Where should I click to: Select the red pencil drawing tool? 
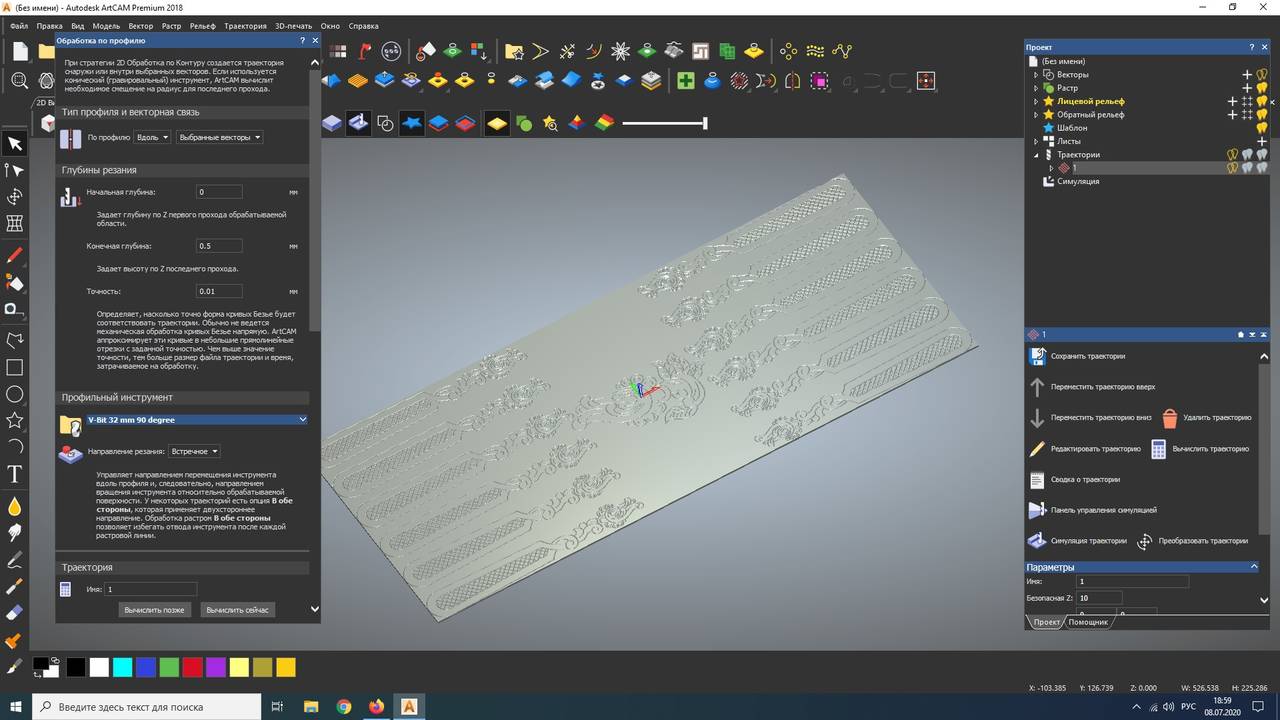coord(14,256)
